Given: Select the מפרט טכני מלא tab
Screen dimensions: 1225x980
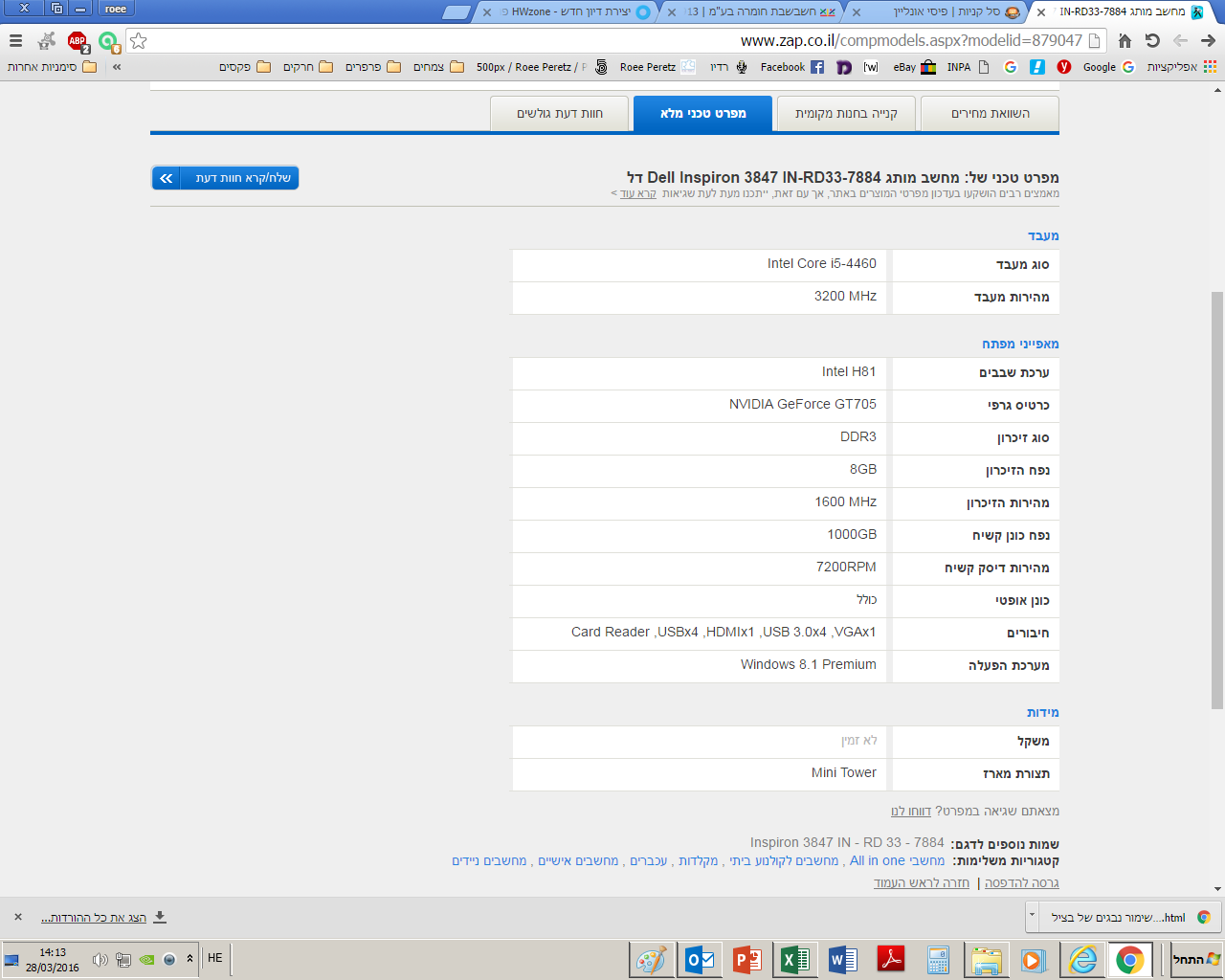Looking at the screenshot, I should pos(702,113).
